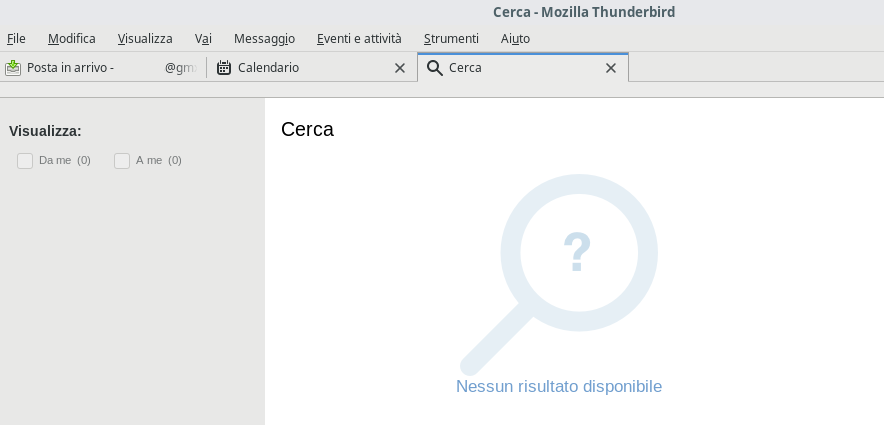884x425 pixels.
Task: Click the magnifier icon on the Cerca tab
Action: pos(435,68)
